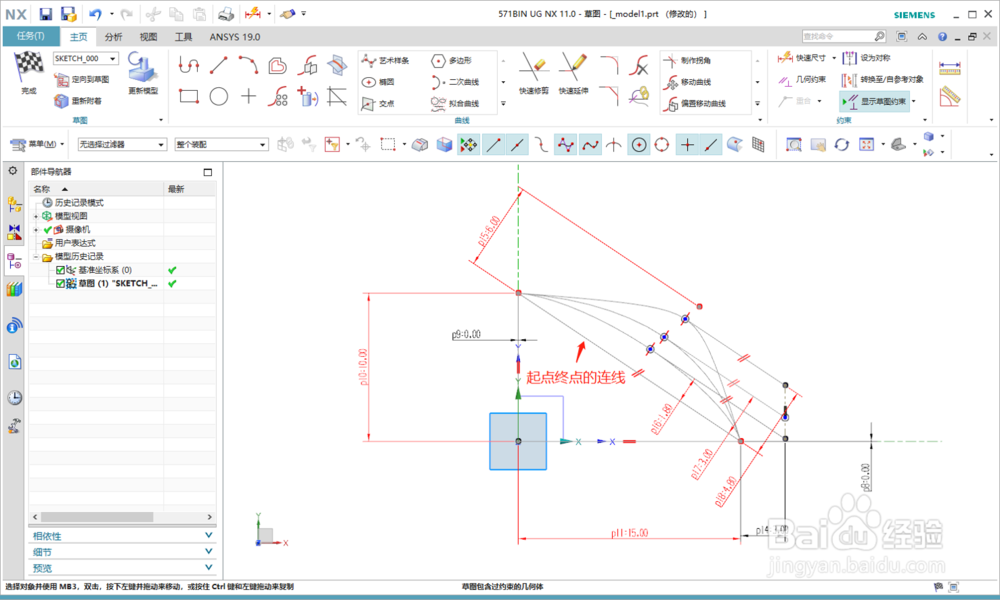Select the Point plus tool
The width and height of the screenshot is (1000, 600).
(x=248, y=96)
